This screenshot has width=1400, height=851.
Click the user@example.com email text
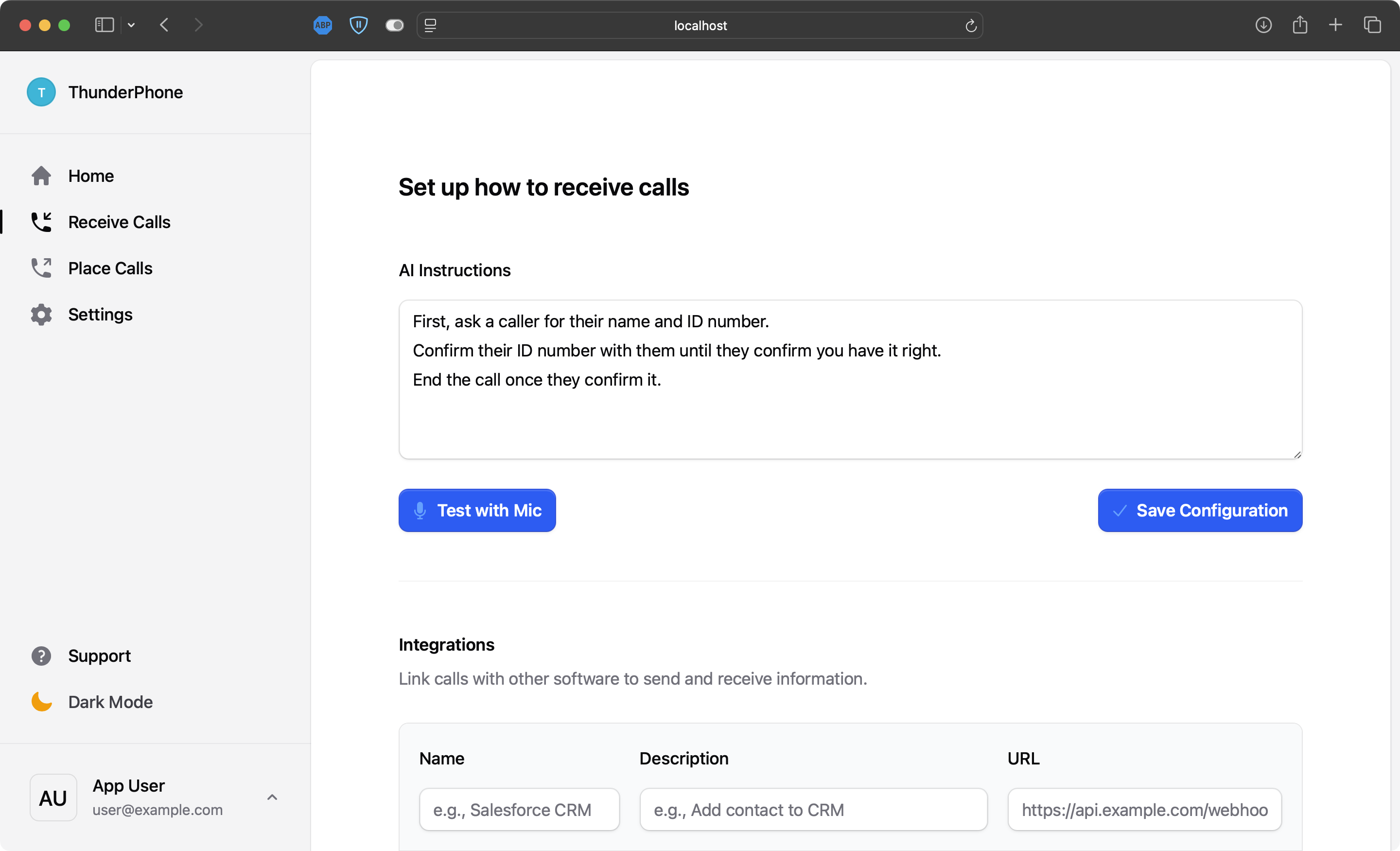tap(157, 810)
